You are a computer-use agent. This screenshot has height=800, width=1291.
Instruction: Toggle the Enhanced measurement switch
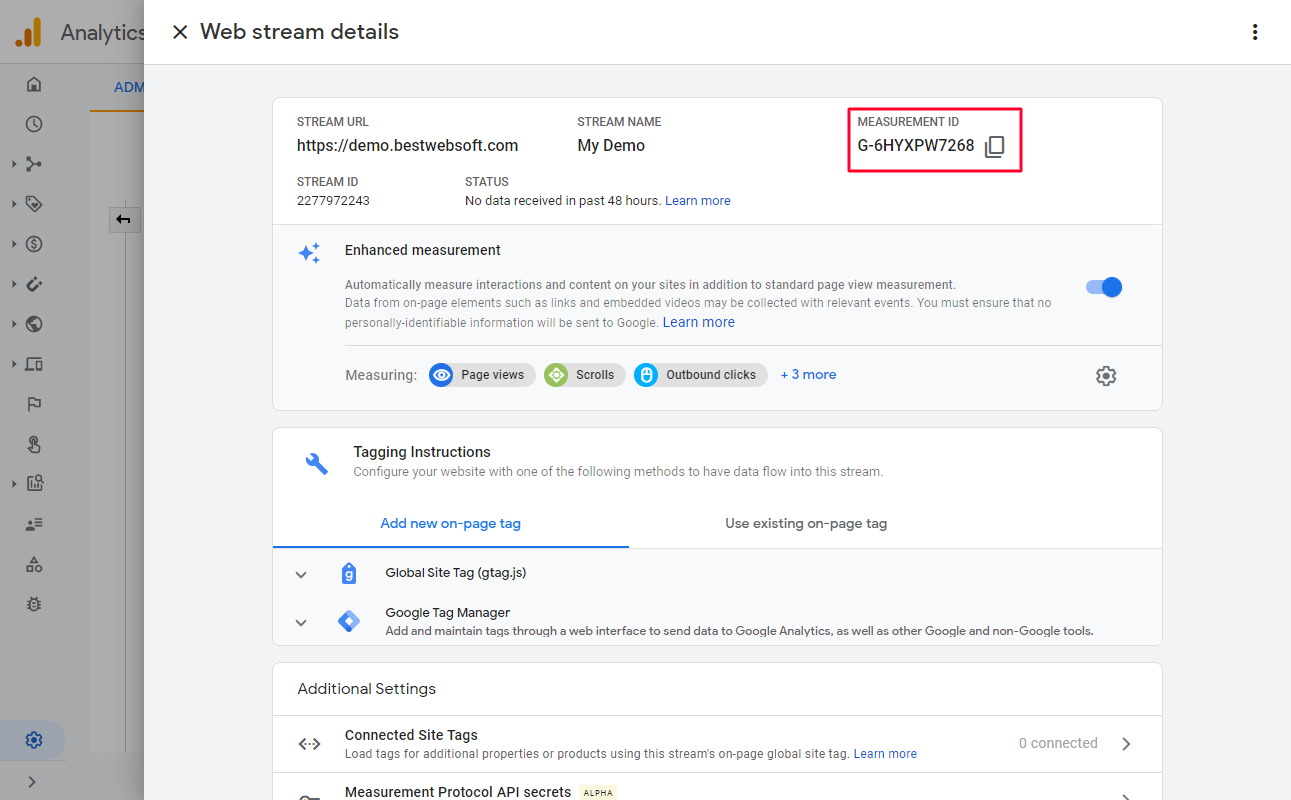[x=1104, y=287]
